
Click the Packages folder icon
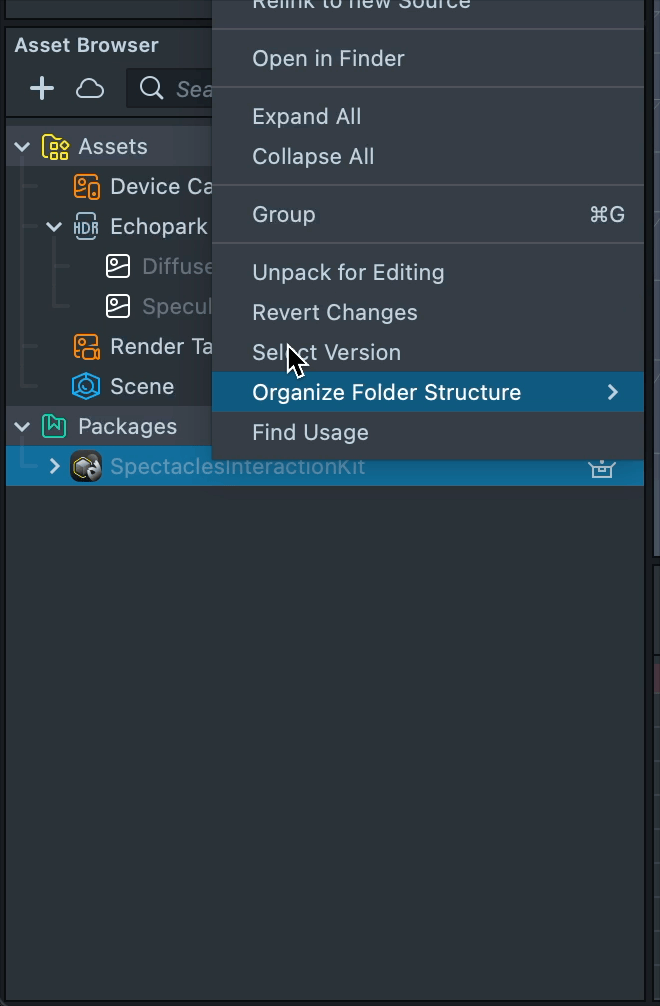[55, 427]
